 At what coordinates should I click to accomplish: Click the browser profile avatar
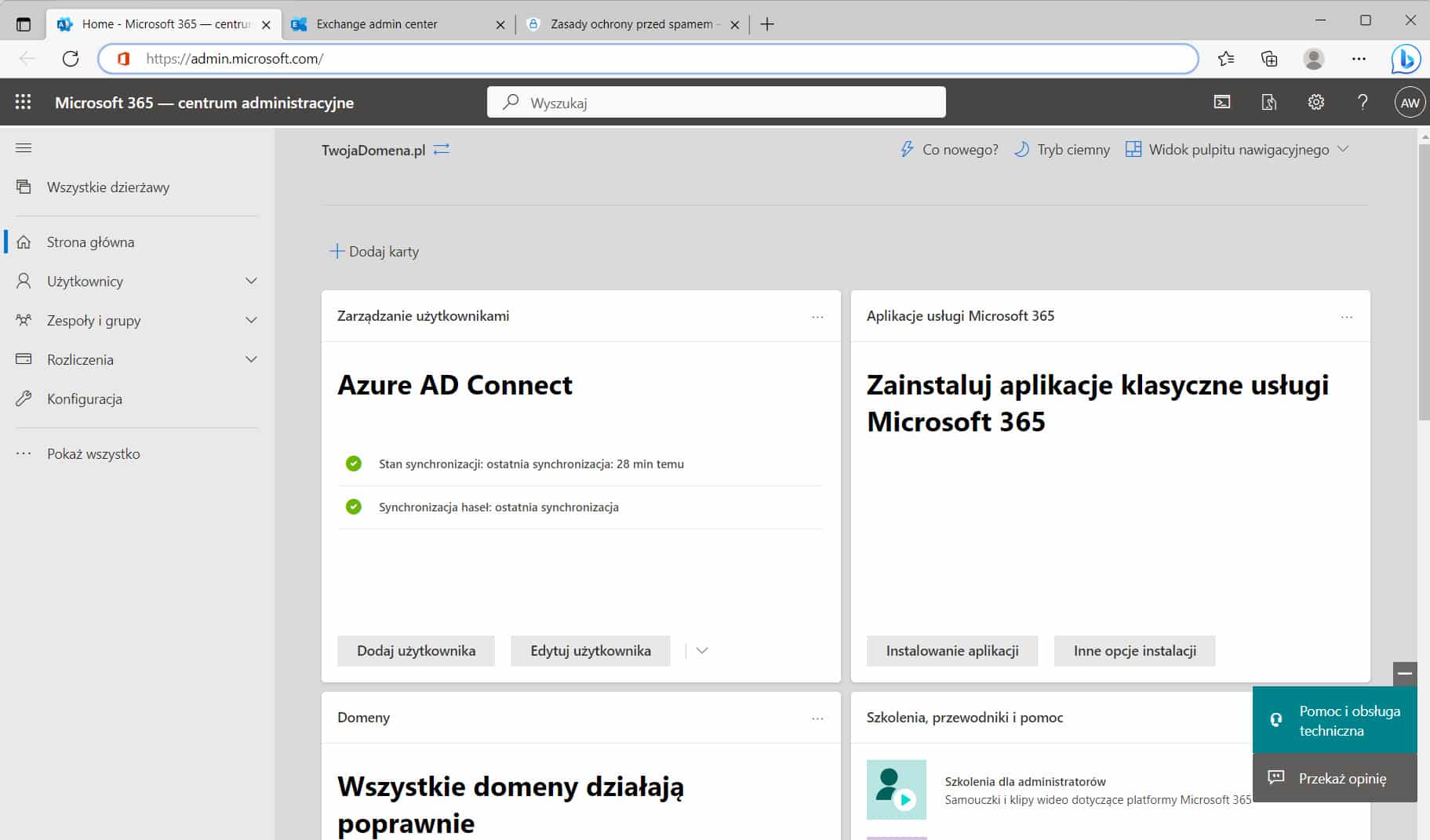click(x=1313, y=59)
